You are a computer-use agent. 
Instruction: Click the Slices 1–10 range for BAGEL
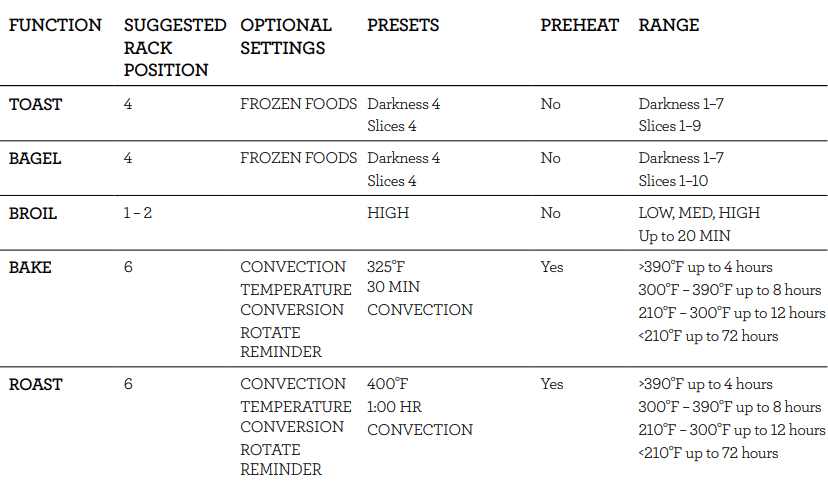click(678, 181)
